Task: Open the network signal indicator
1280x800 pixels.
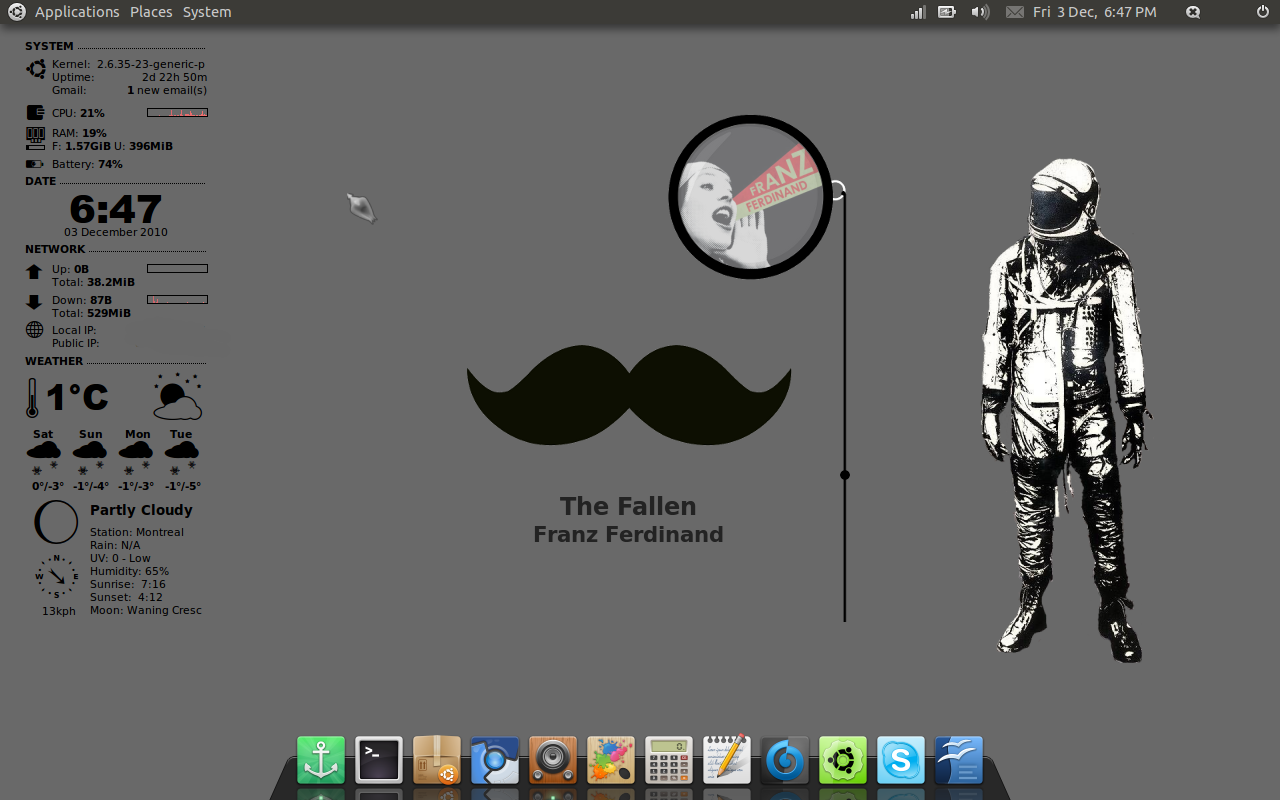Action: tap(918, 12)
